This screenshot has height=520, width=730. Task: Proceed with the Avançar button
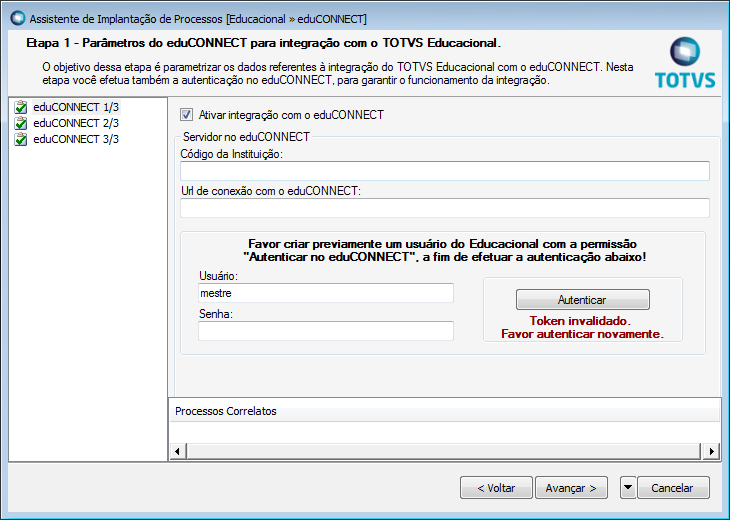click(571, 488)
